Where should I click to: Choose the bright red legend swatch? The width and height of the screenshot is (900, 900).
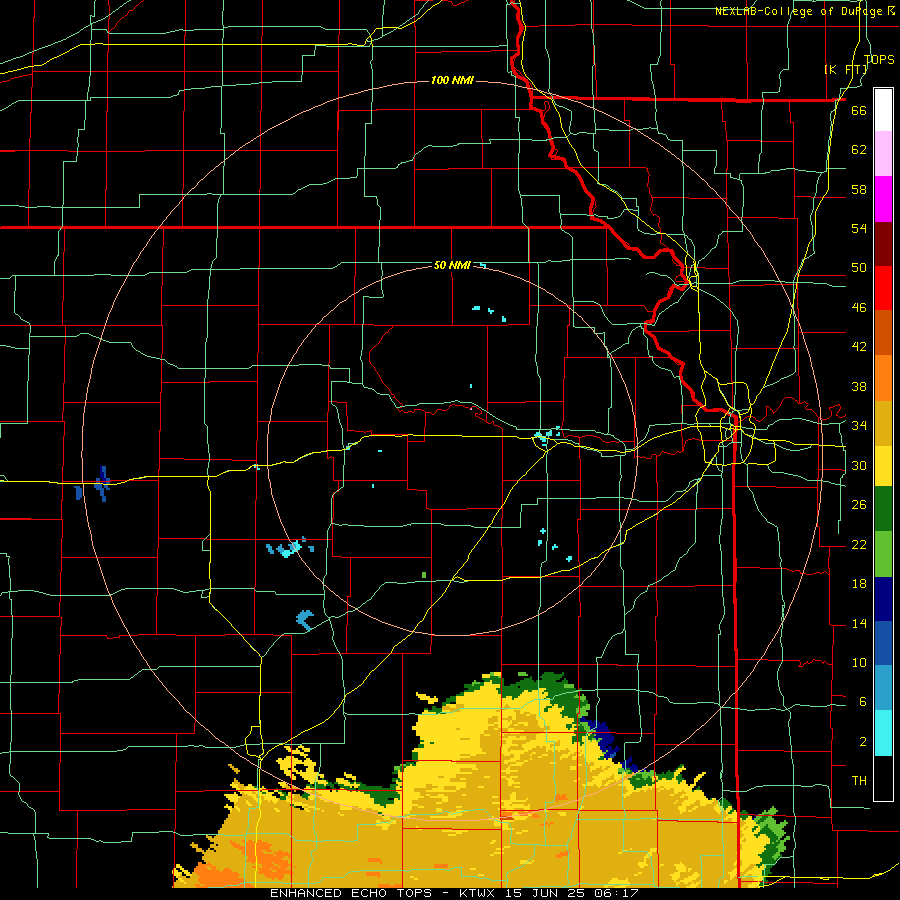pos(883,288)
